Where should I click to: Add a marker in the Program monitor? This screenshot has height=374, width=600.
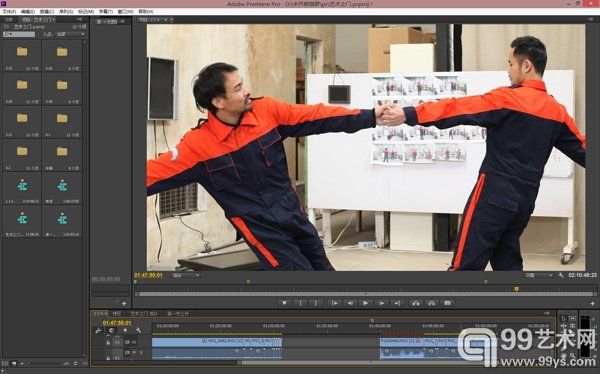click(x=284, y=303)
